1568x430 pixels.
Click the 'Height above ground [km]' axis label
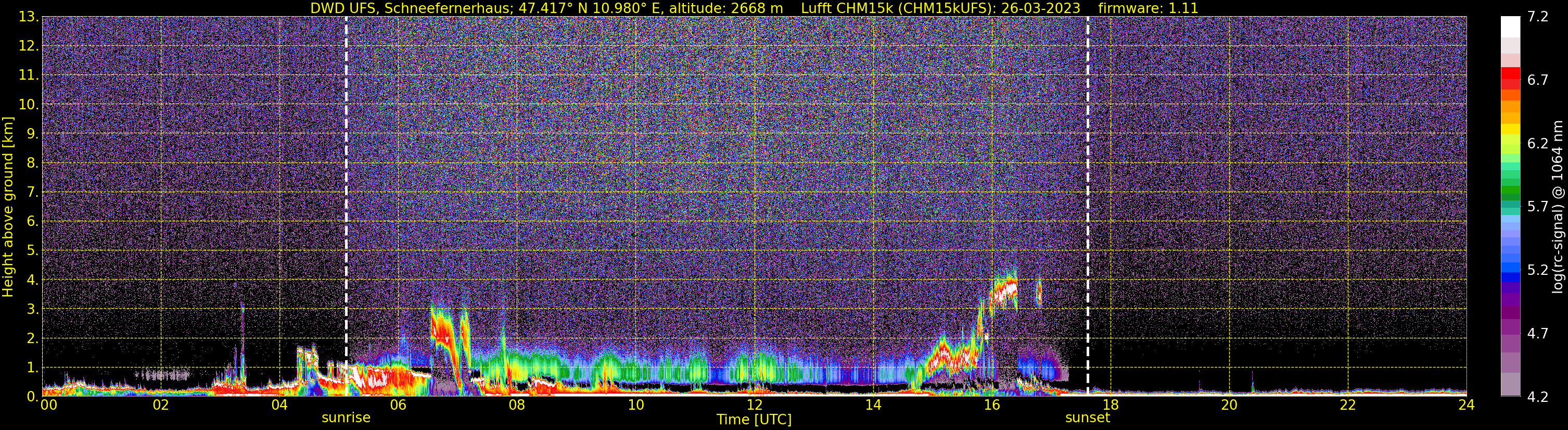click(x=8, y=207)
